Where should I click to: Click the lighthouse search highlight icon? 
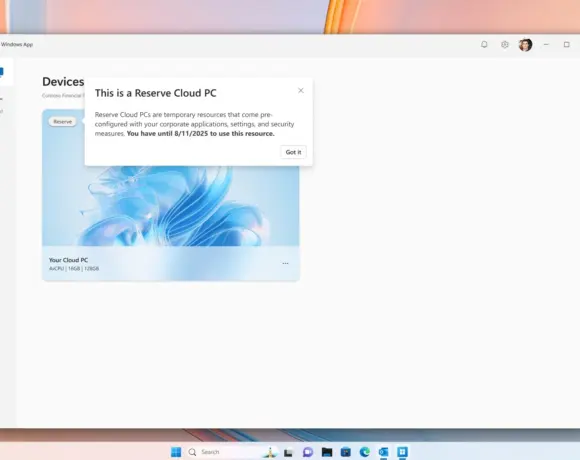tap(270, 452)
